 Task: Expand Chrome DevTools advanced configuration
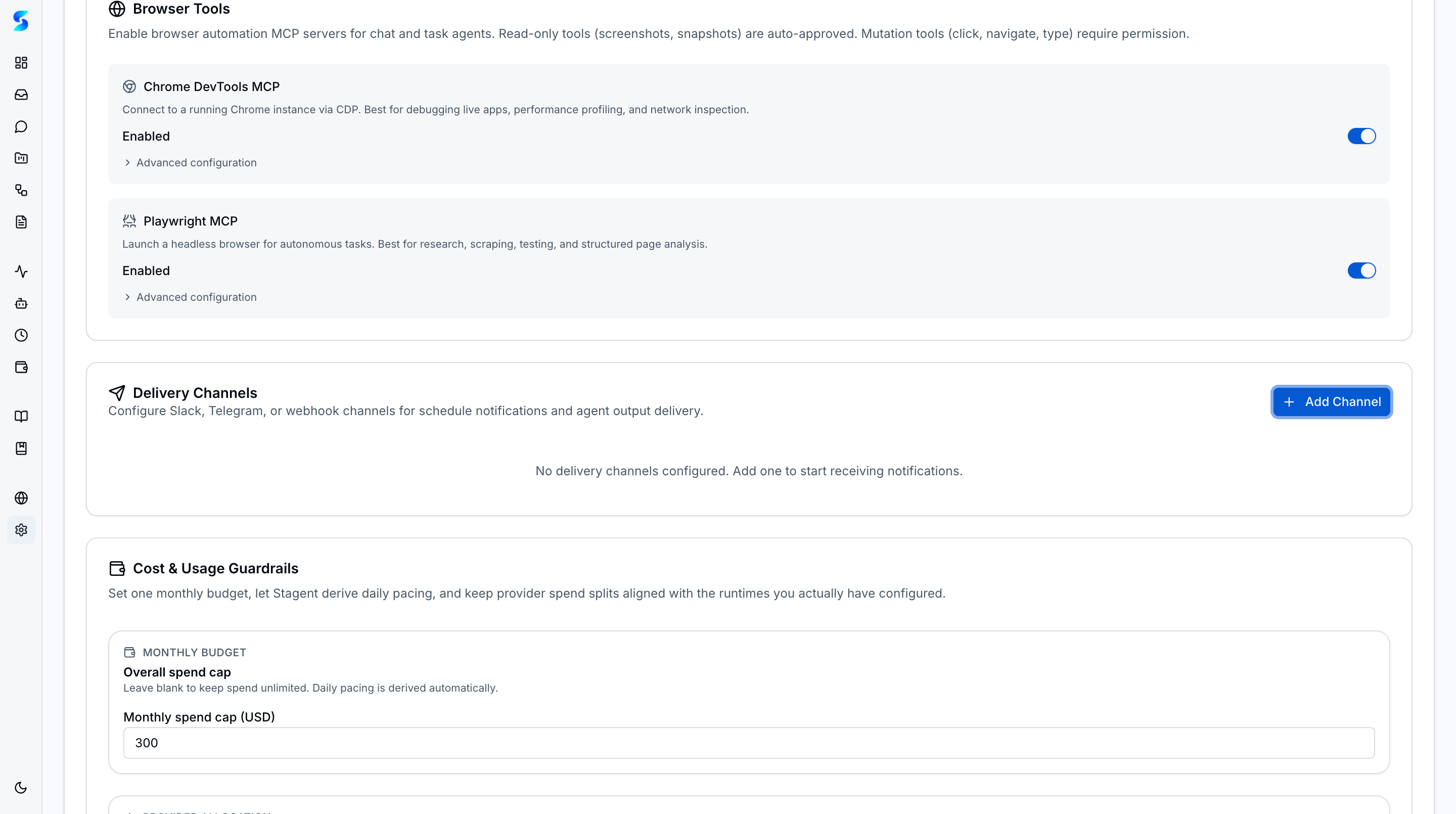[196, 162]
